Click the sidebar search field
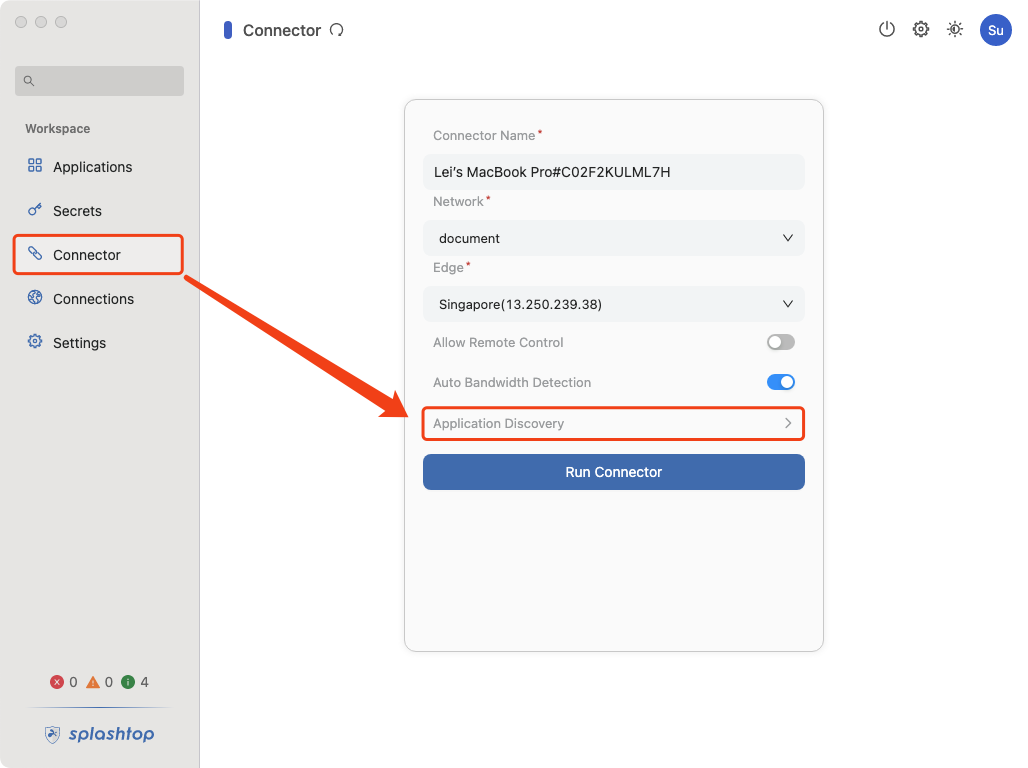 coord(100,81)
